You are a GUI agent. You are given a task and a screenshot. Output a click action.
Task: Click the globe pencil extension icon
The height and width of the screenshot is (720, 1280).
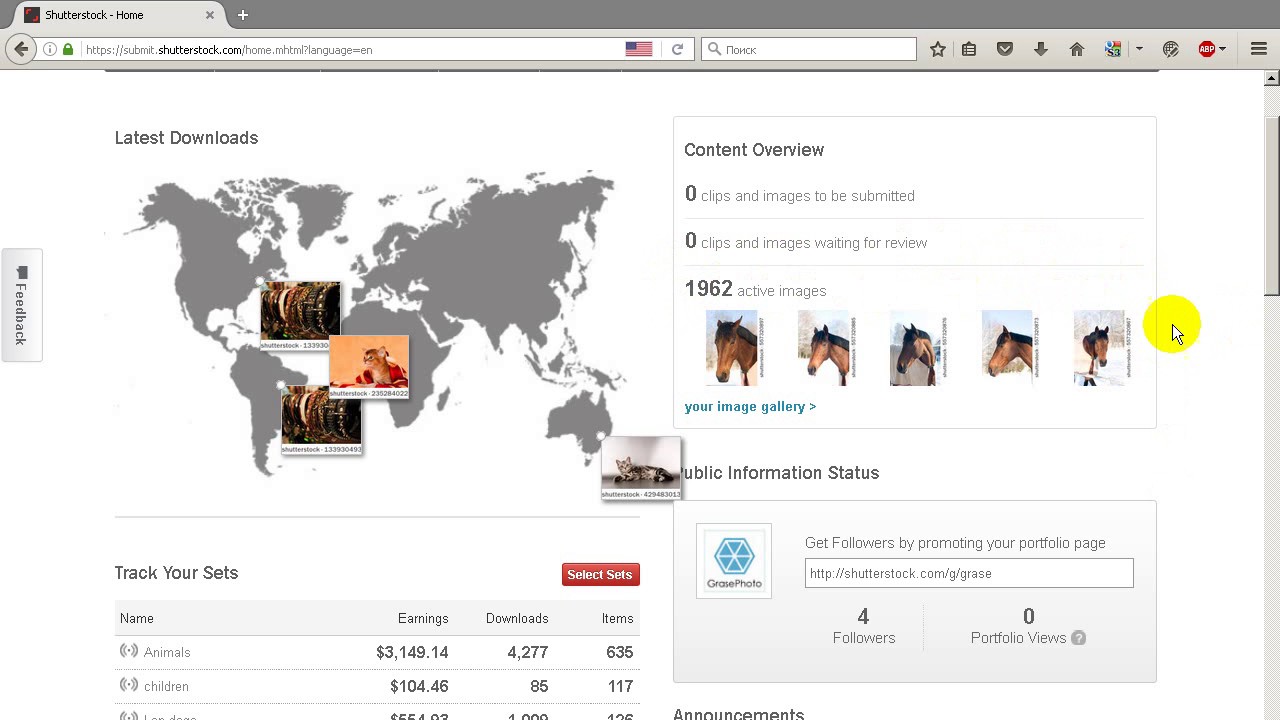[x=1171, y=49]
